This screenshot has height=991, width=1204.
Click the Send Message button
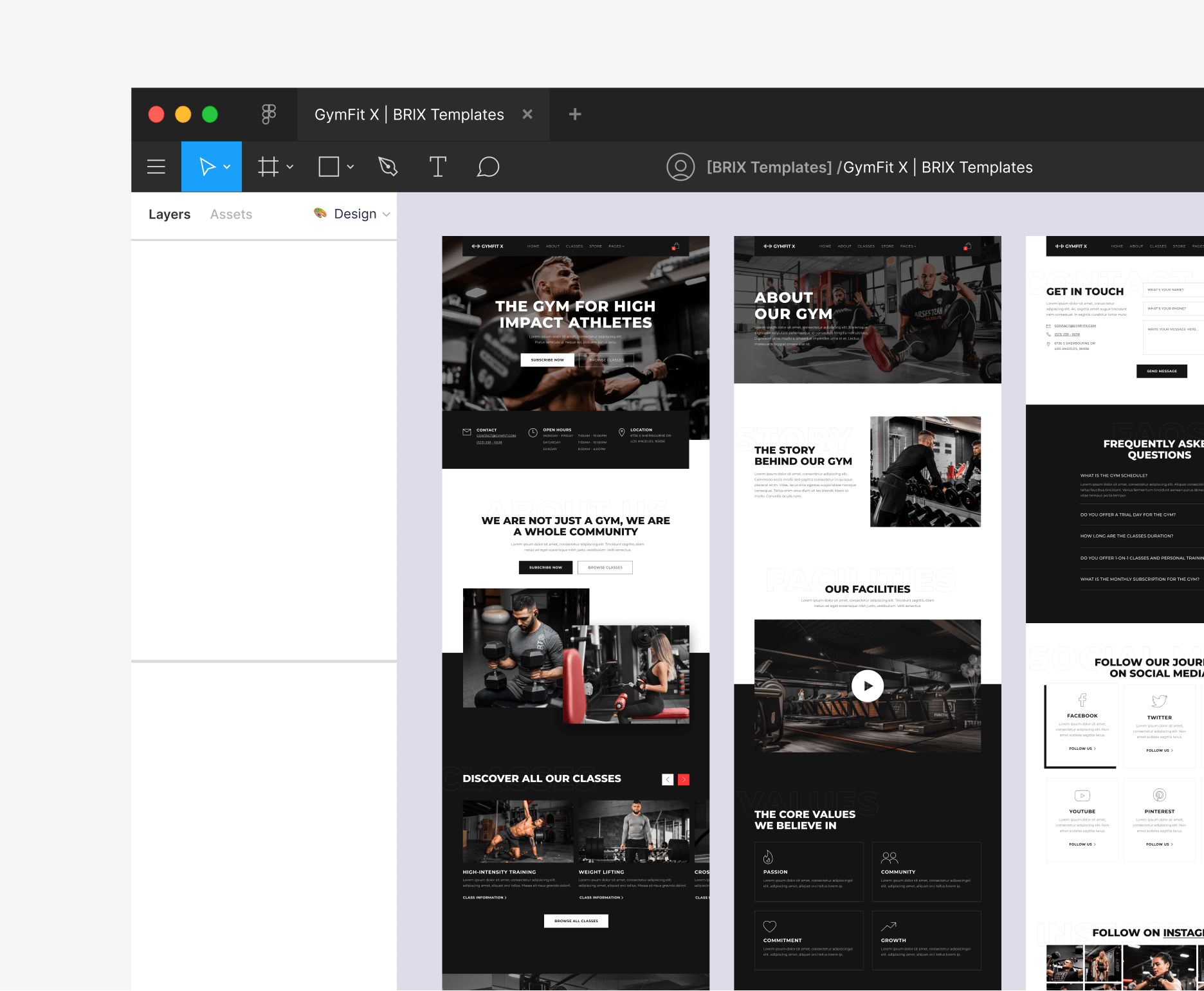click(x=1162, y=371)
